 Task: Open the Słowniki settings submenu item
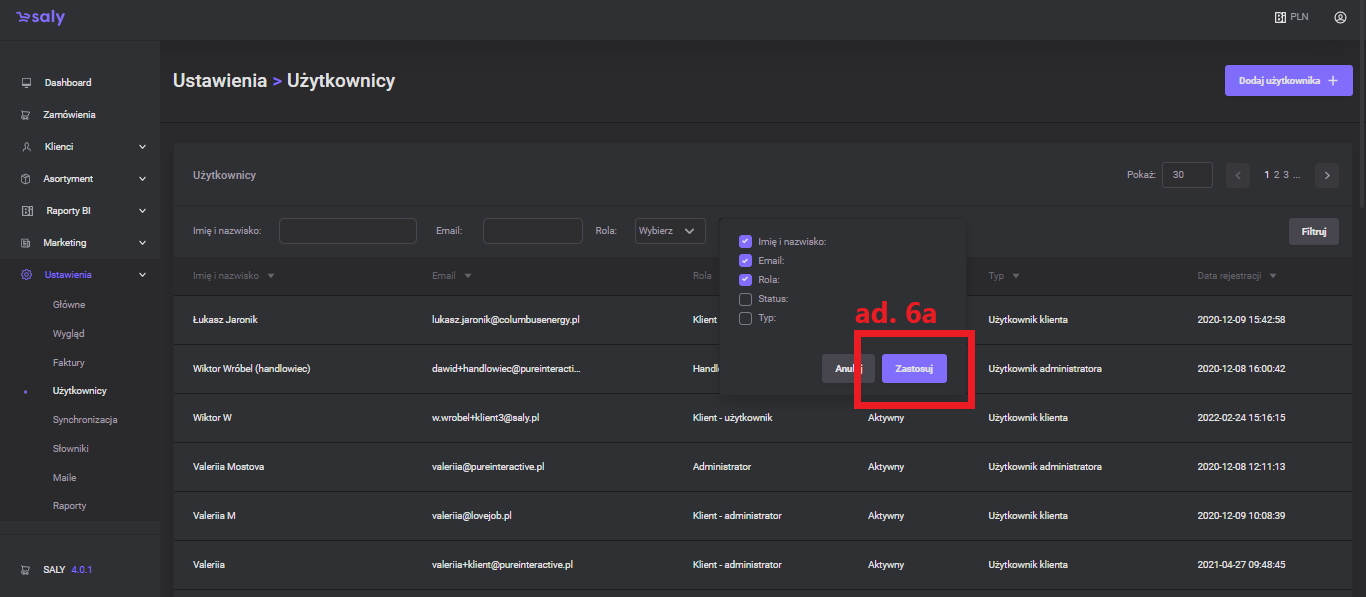pos(71,449)
